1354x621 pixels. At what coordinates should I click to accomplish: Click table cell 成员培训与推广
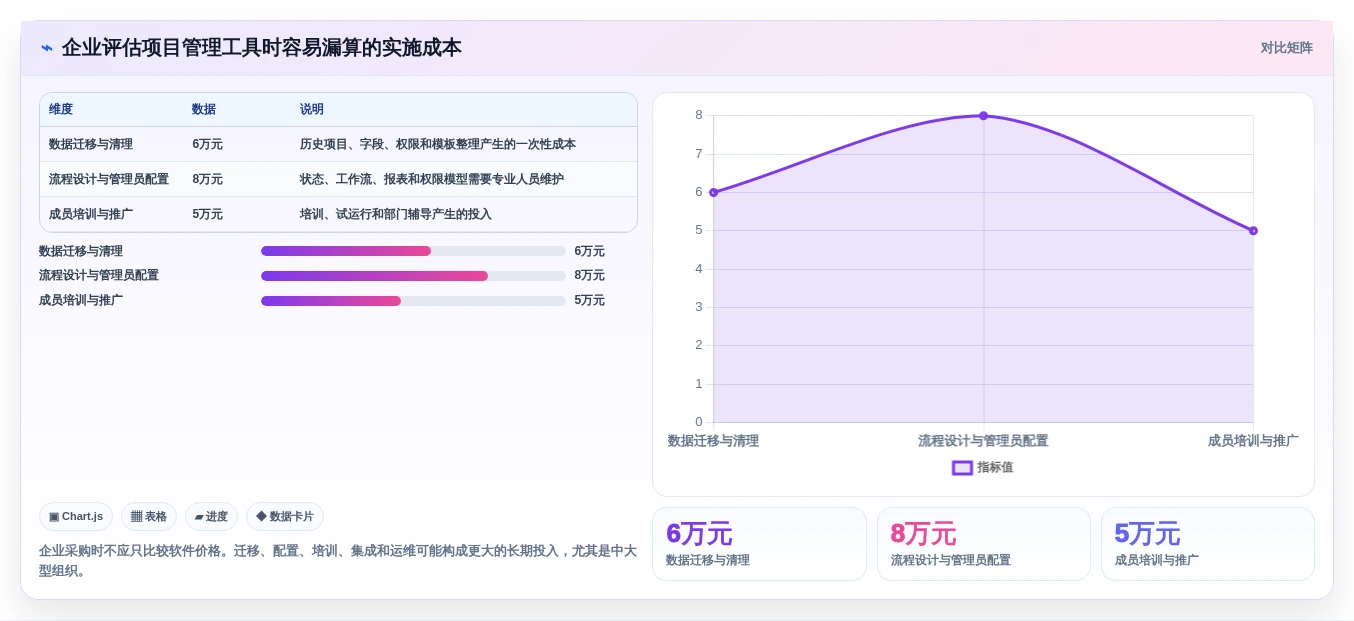click(x=91, y=214)
